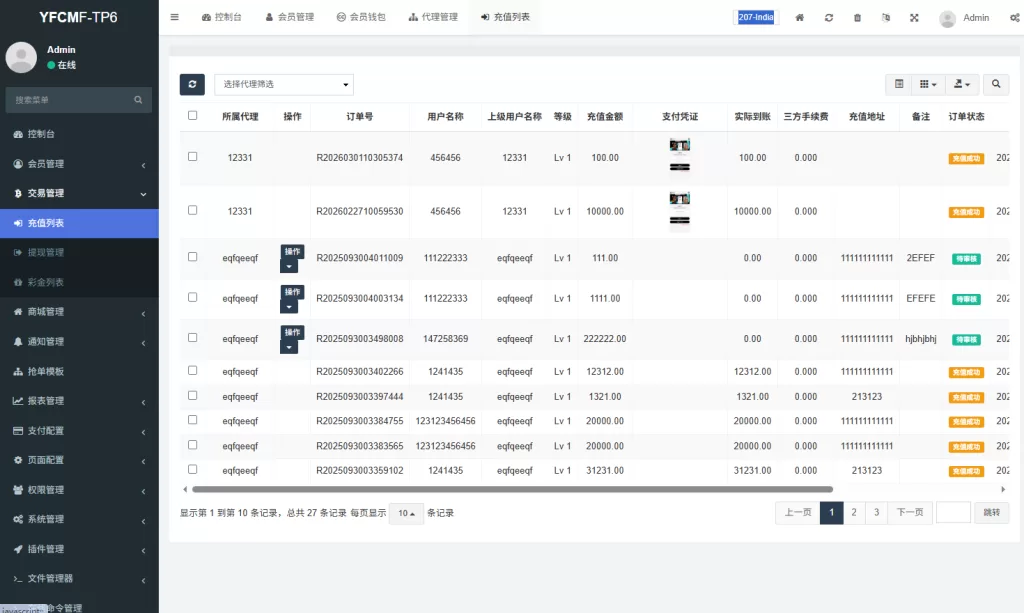Viewport: 1024px width, 613px height.
Task: Enter fullscreen using the expand arrows icon
Action: coord(914,18)
